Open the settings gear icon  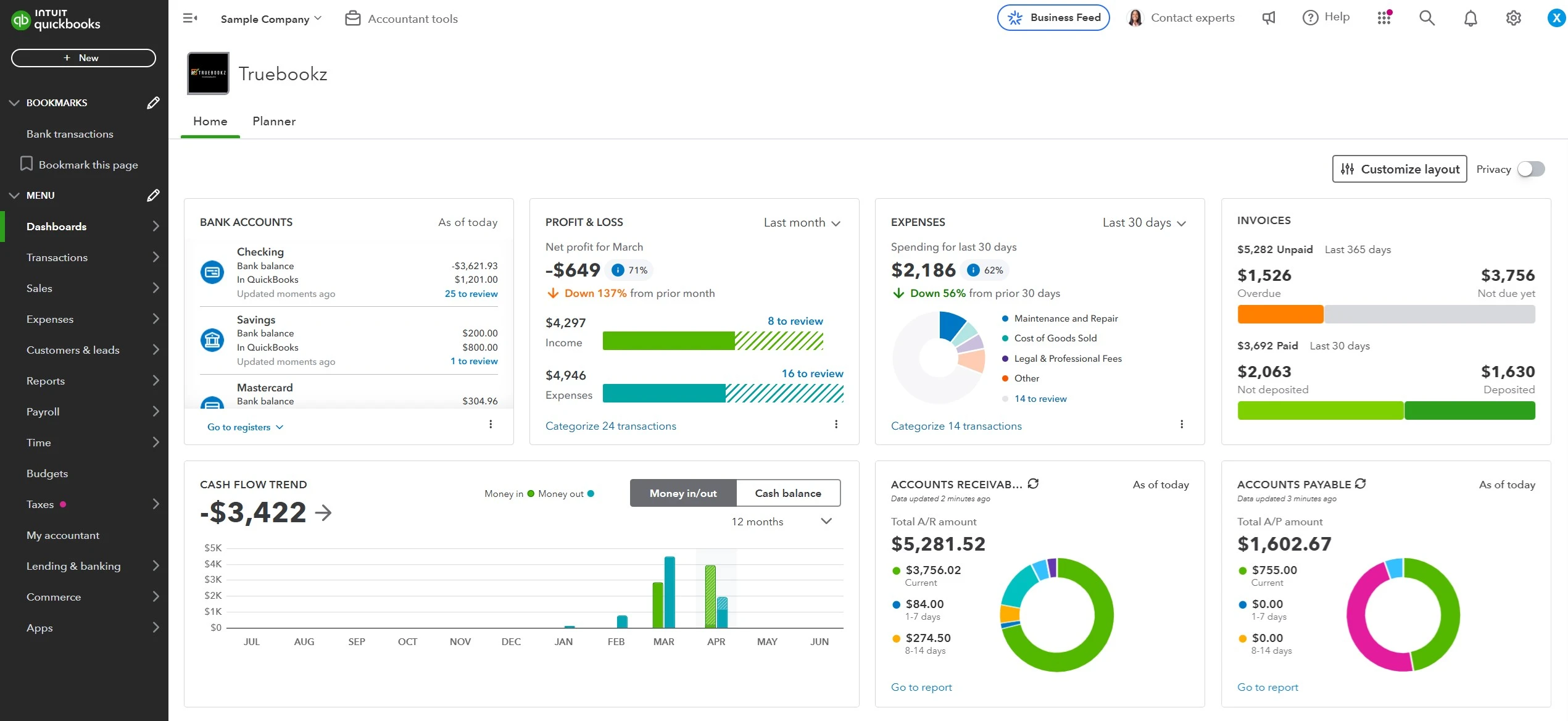coord(1513,19)
